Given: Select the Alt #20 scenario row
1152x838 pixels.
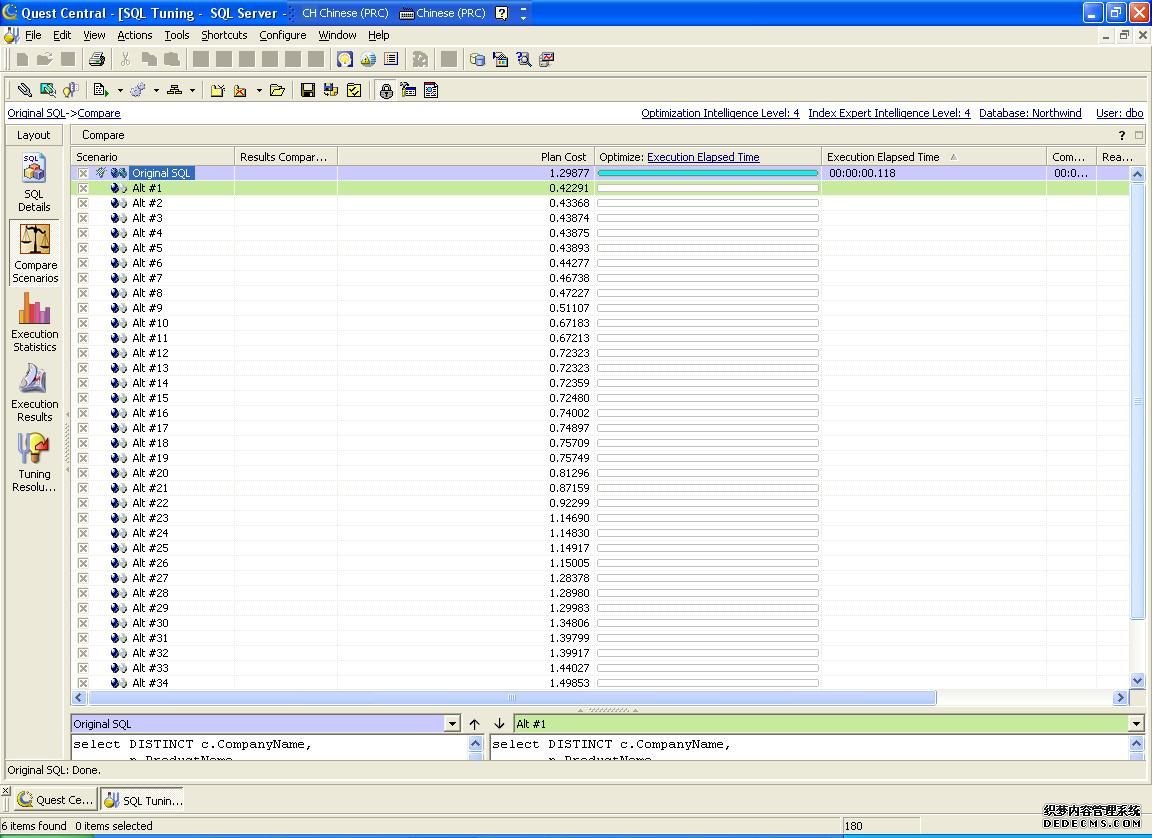Looking at the screenshot, I should [x=150, y=473].
